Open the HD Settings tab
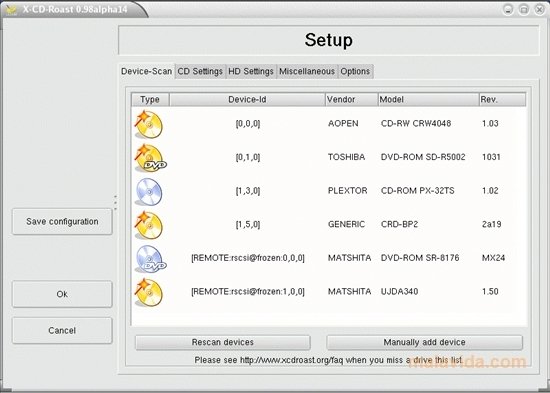550x393 pixels. (251, 71)
